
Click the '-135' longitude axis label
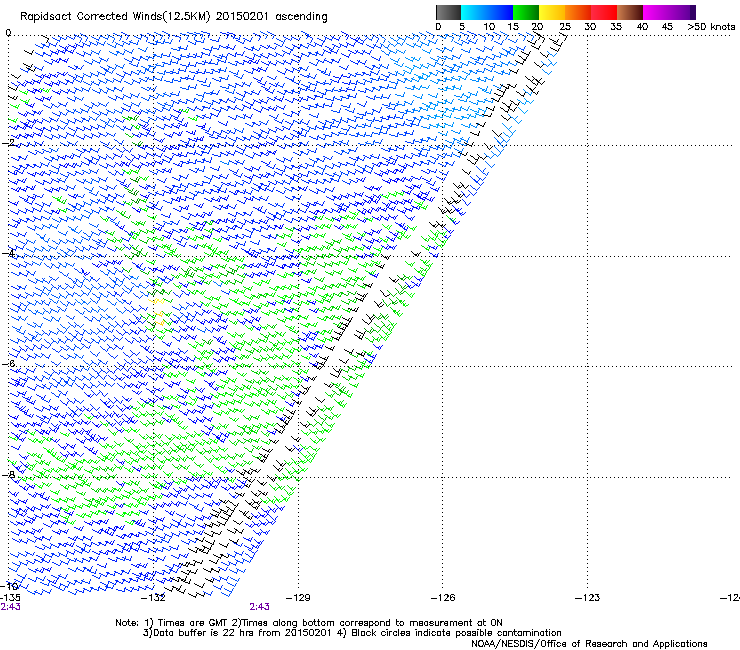point(10,598)
